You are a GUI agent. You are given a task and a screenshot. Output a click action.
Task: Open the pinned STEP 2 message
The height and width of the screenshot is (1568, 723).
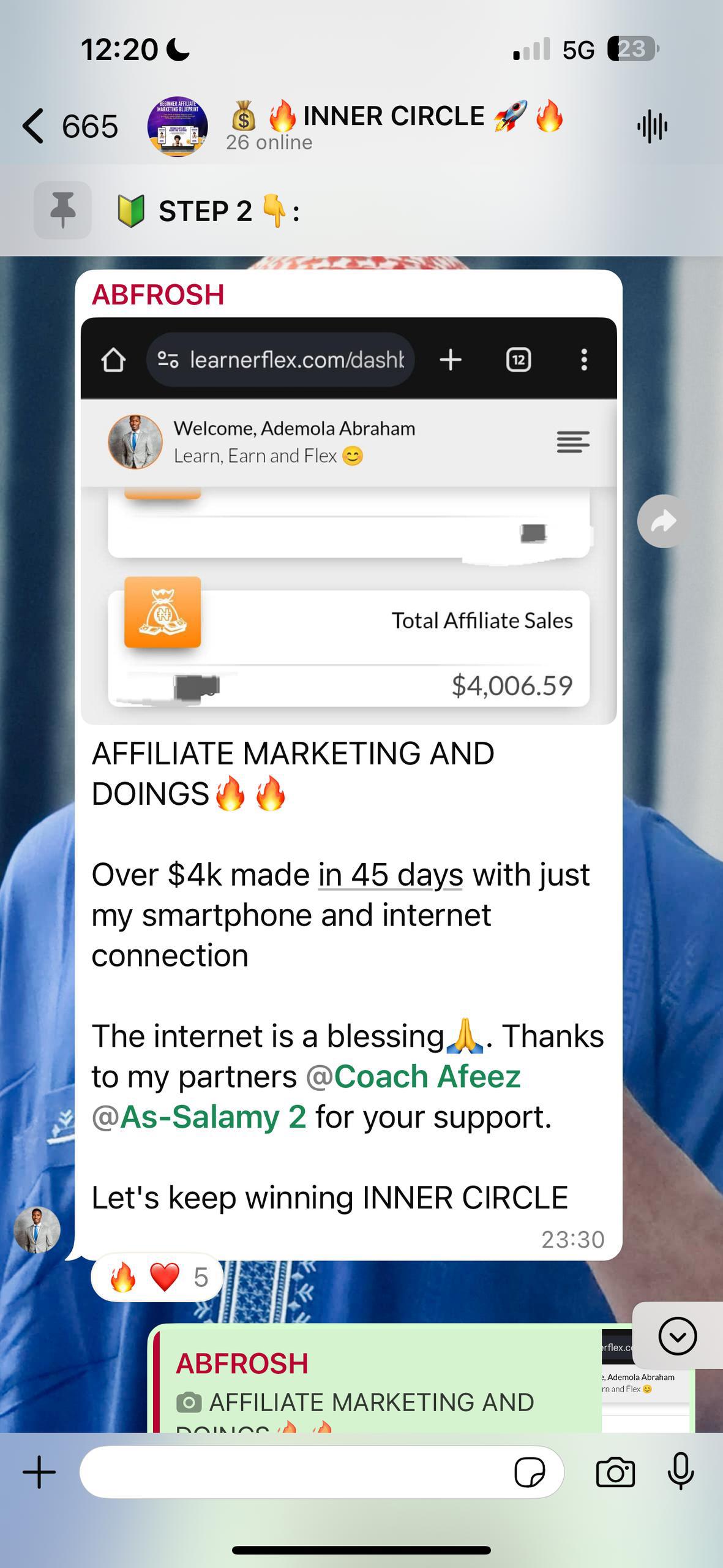(x=208, y=211)
